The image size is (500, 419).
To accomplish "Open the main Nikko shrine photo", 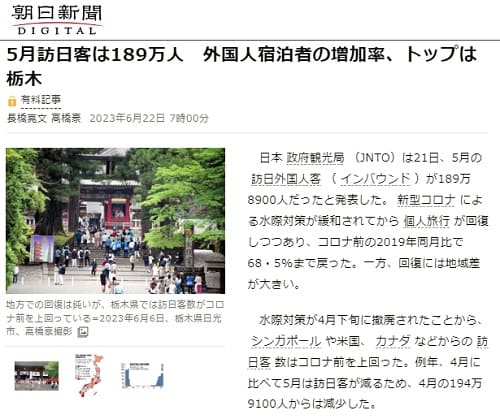I will [115, 221].
